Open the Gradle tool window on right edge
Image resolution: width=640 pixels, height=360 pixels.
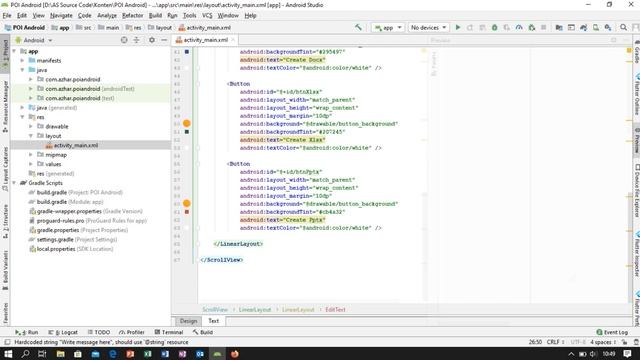(x=636, y=52)
